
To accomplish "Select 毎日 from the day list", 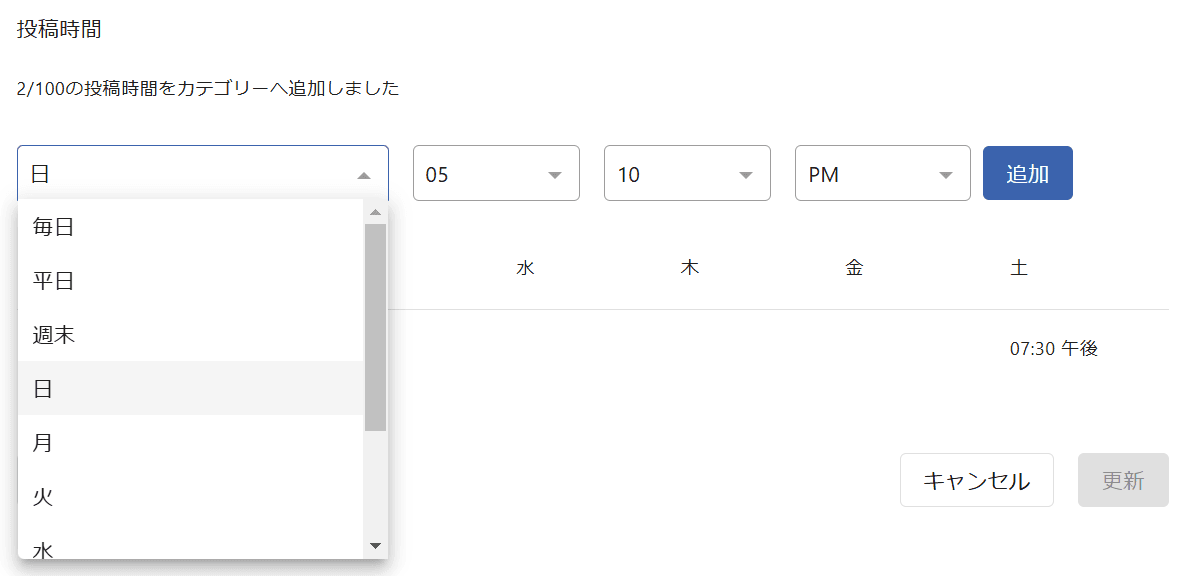I will point(190,227).
